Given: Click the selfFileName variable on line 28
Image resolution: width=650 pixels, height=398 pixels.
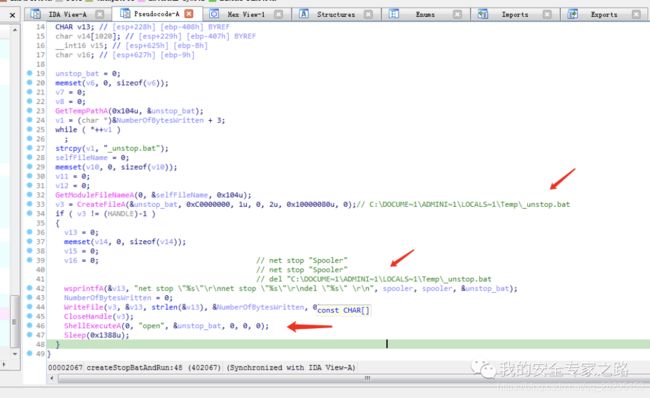Looking at the screenshot, I should (81, 158).
